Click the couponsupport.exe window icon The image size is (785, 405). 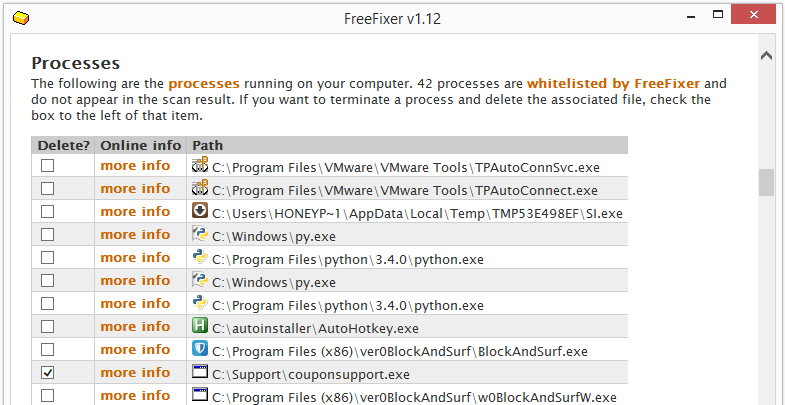200,372
